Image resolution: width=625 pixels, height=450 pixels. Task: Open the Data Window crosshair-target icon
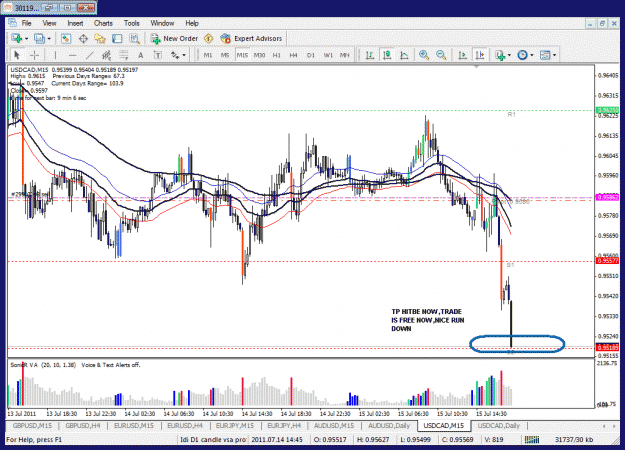pyautogui.click(x=83, y=39)
